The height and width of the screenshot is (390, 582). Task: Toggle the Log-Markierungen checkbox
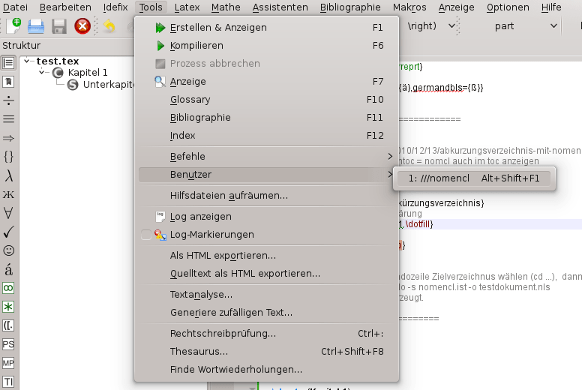[x=146, y=235]
